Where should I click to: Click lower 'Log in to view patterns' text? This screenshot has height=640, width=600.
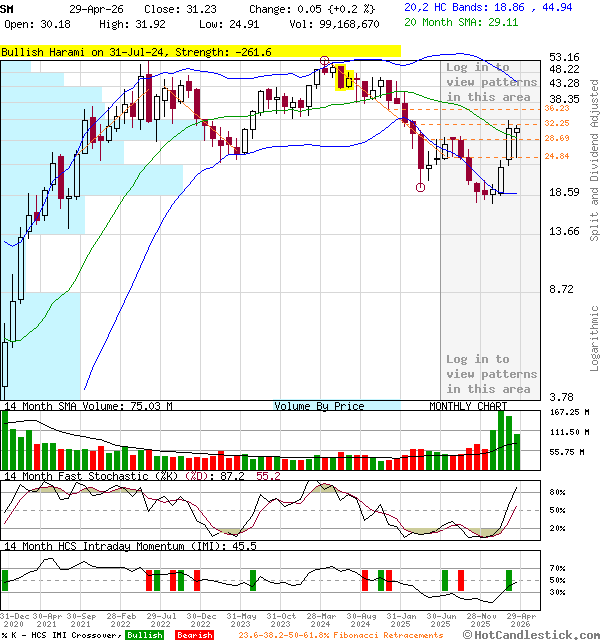(x=489, y=374)
